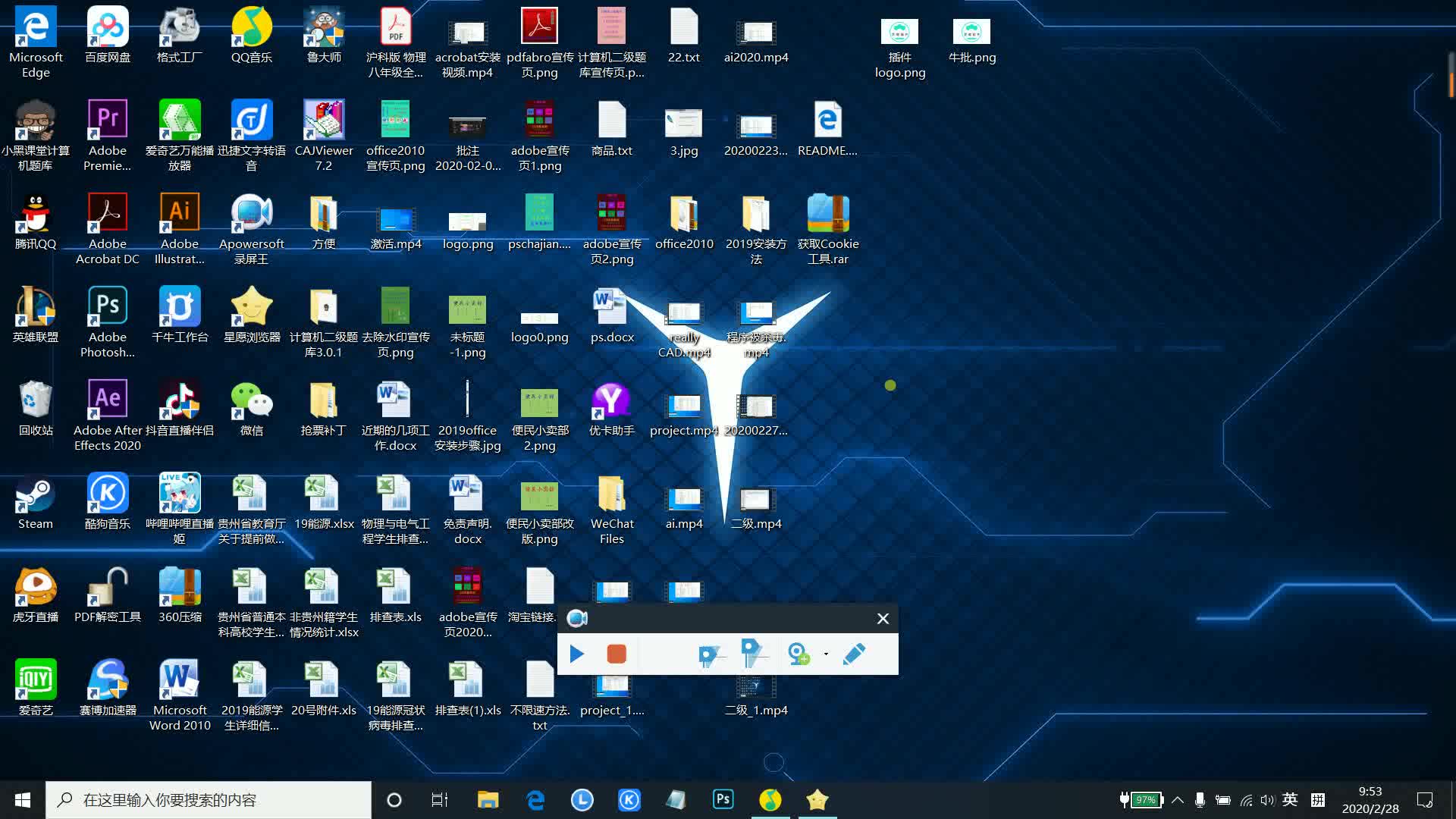Open the Windows Start menu
Image resolution: width=1456 pixels, height=819 pixels.
pos(22,800)
